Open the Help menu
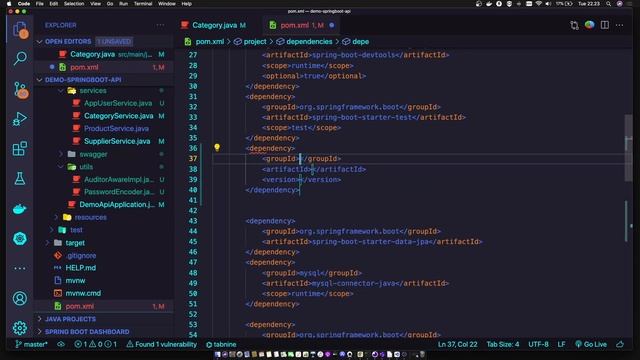 [187, 4]
